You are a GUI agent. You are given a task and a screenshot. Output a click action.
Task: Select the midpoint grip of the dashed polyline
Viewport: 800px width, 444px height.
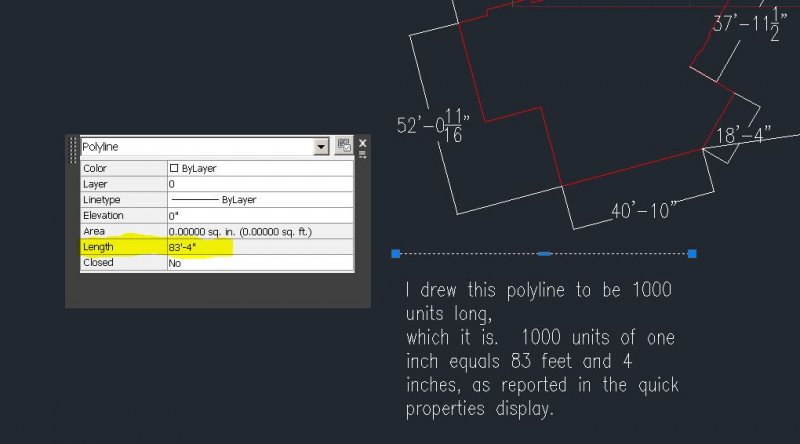pyautogui.click(x=544, y=254)
